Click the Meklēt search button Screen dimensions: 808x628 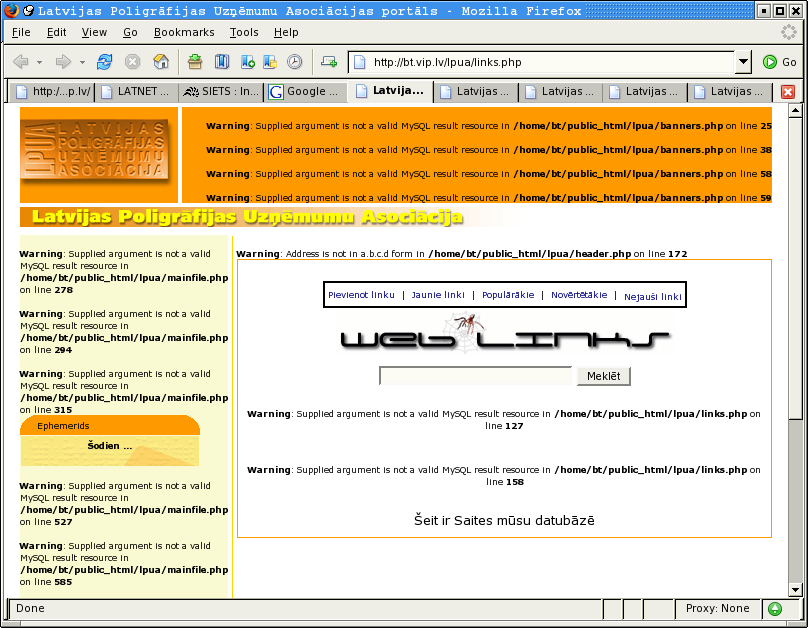[603, 376]
